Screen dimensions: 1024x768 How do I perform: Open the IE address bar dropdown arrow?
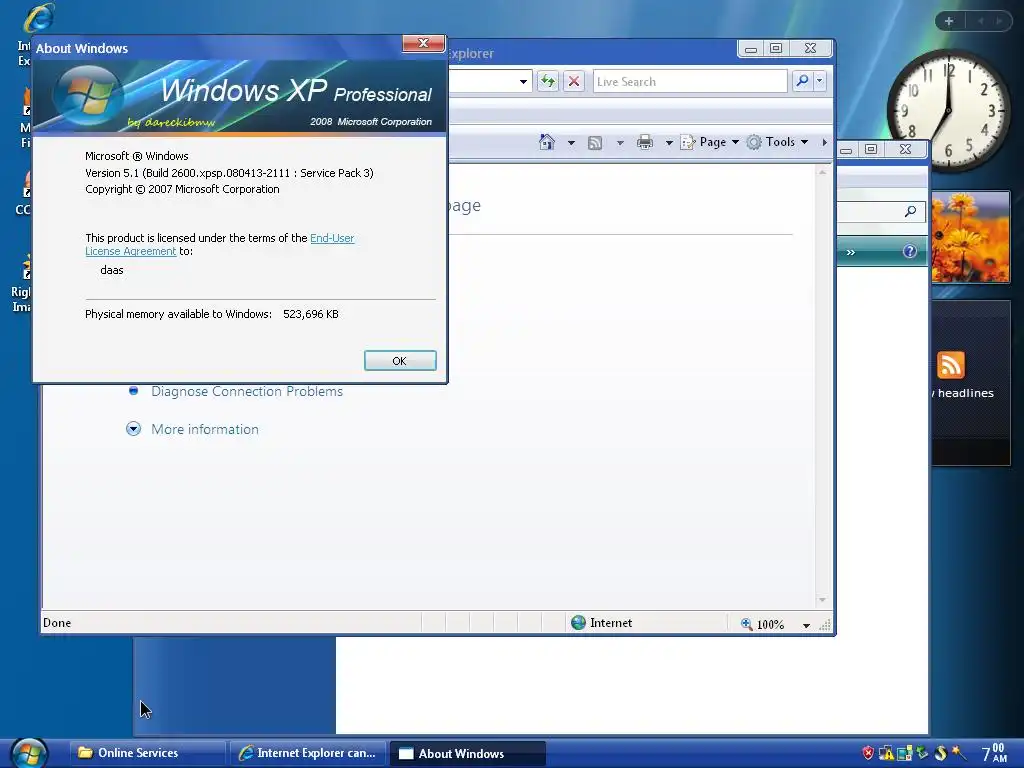[523, 82]
